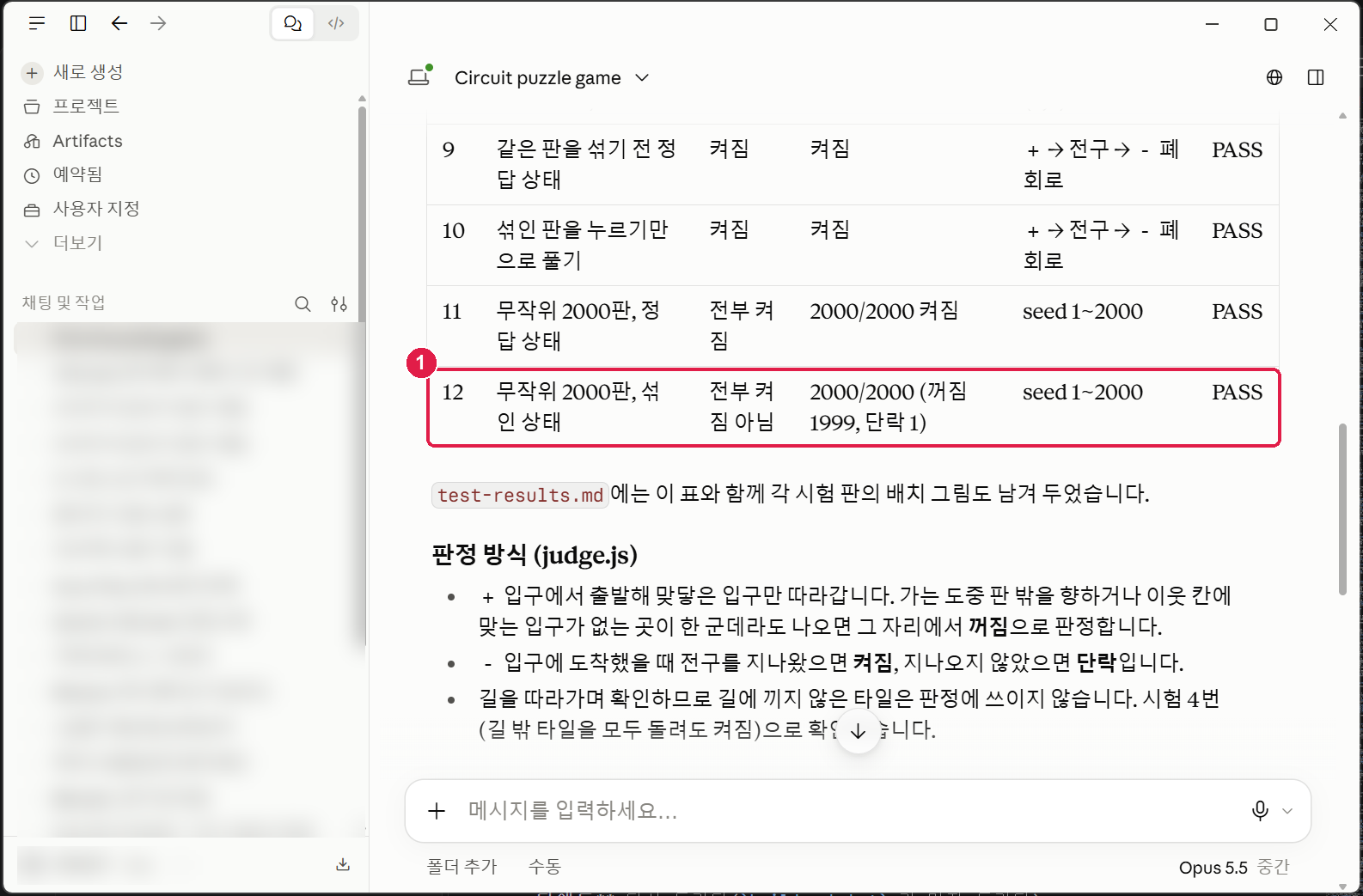The width and height of the screenshot is (1363, 896).
Task: Expand 더보기 in sidebar
Action: (77, 244)
